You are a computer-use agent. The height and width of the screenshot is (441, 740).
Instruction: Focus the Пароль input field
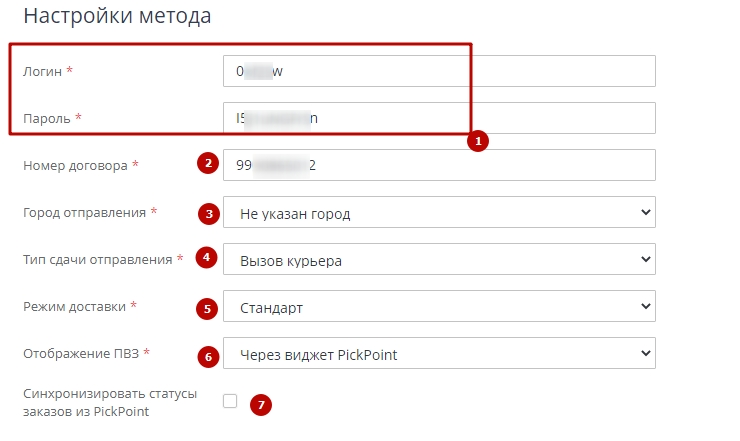point(439,118)
